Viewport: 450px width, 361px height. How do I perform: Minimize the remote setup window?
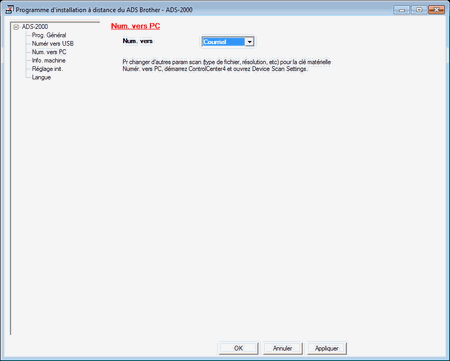click(x=402, y=10)
